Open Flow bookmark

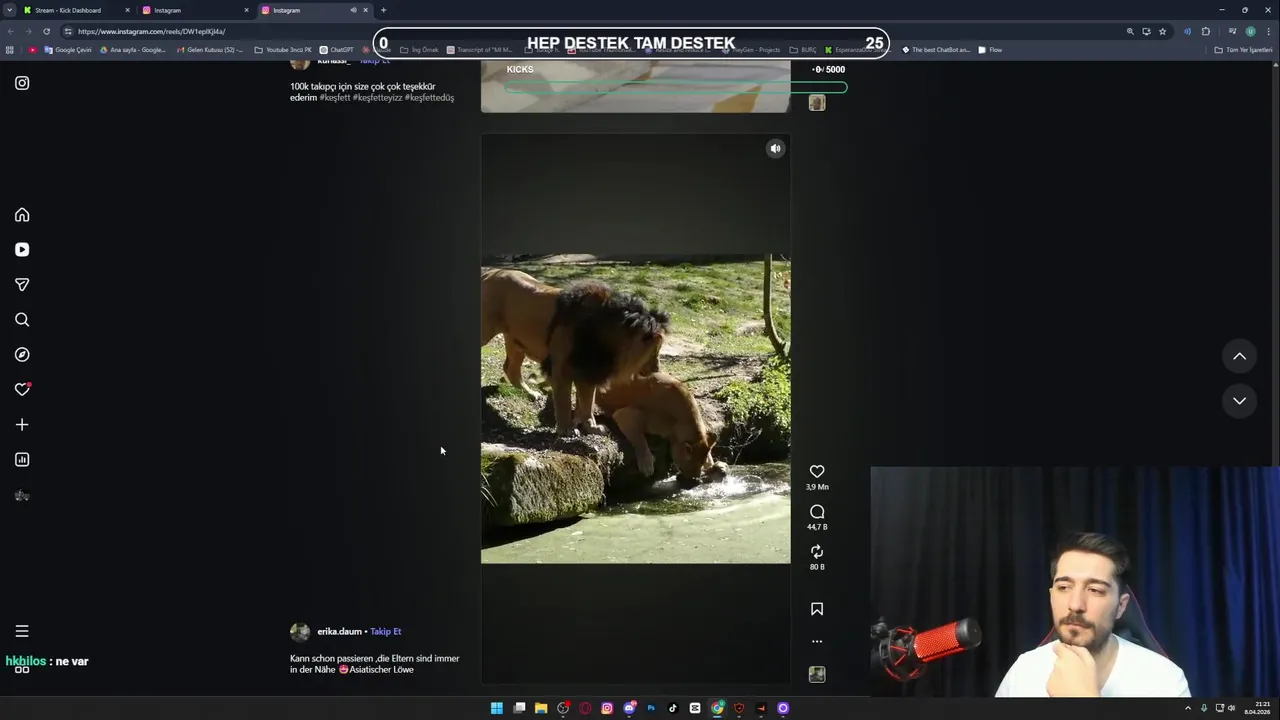point(990,49)
